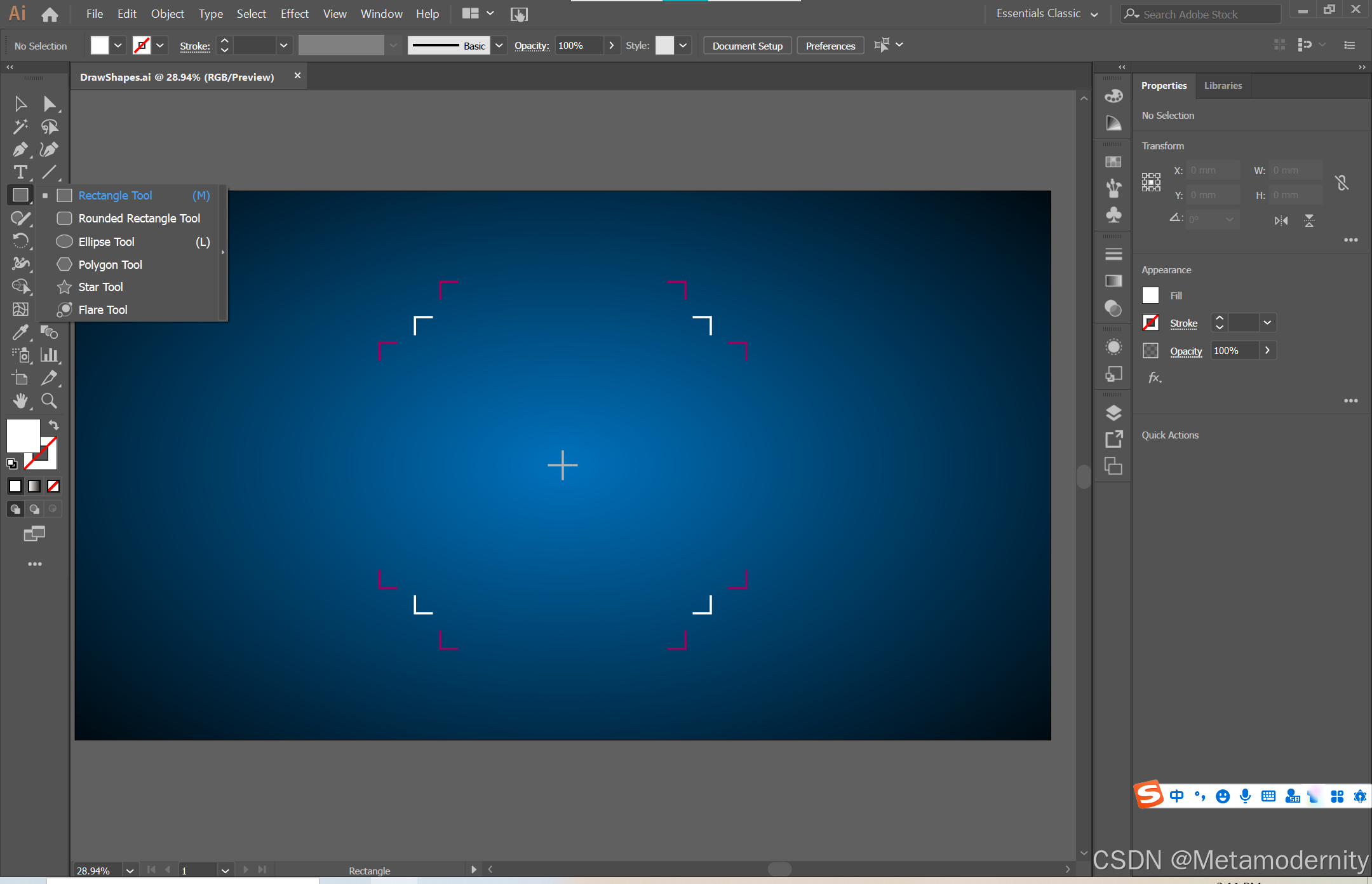Pick the Eyedropper tool
Image resolution: width=1372 pixels, height=884 pixels.
(20, 332)
